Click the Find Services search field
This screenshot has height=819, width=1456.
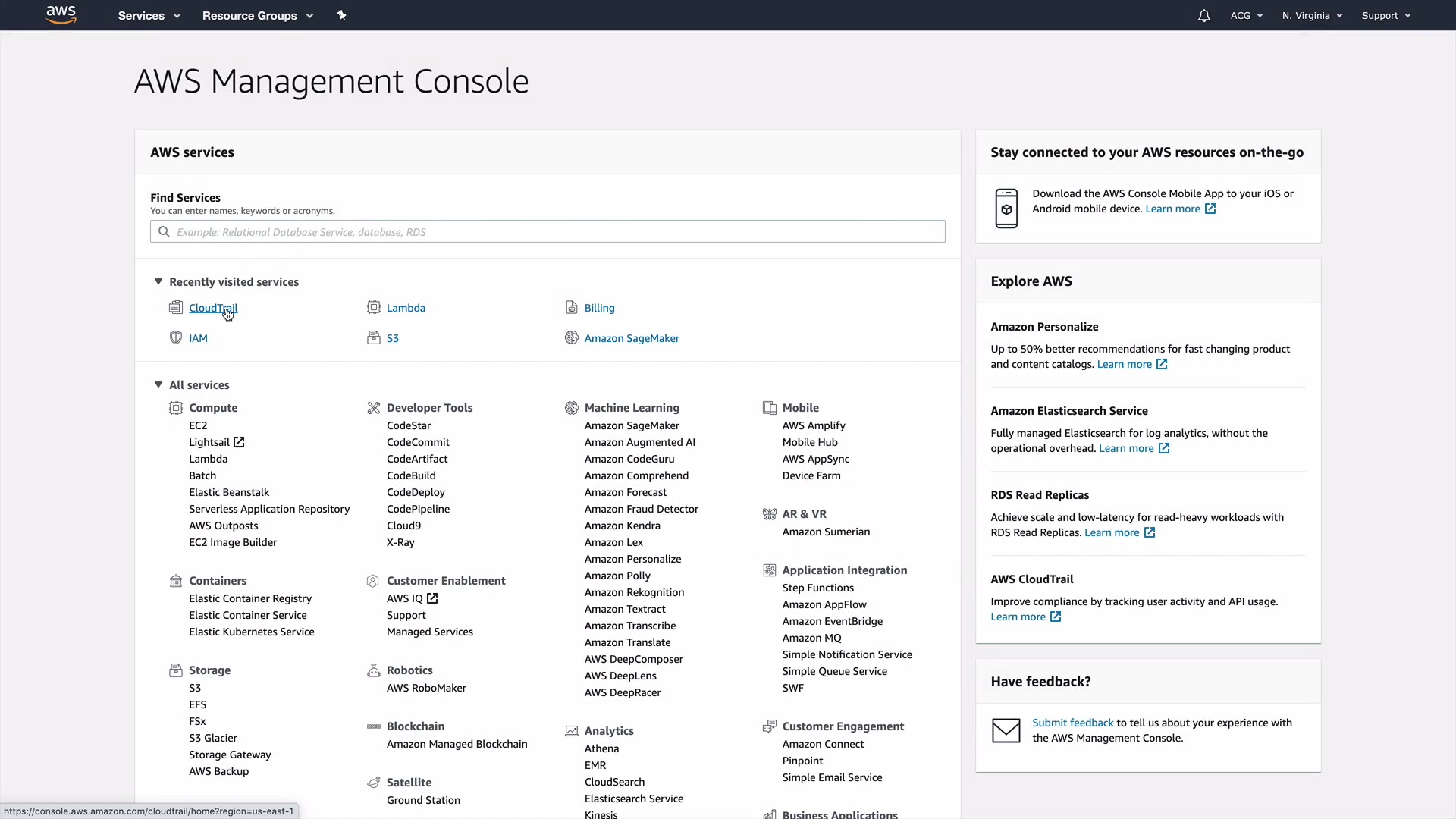pos(548,232)
